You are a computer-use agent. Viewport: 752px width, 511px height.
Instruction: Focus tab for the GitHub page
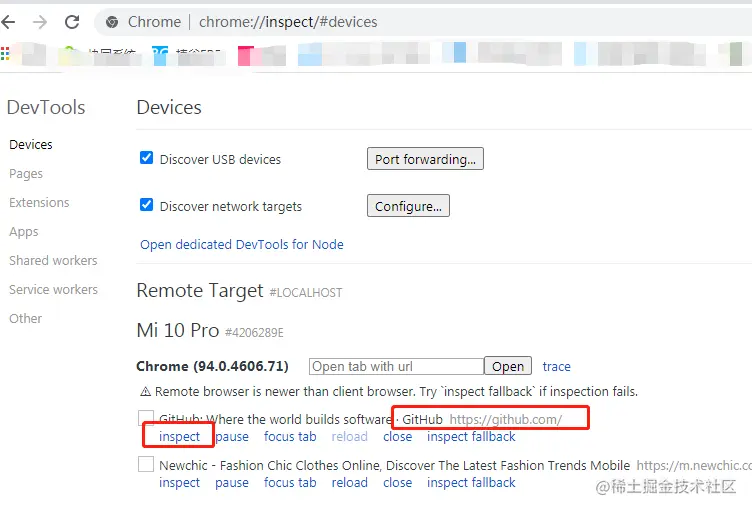290,437
